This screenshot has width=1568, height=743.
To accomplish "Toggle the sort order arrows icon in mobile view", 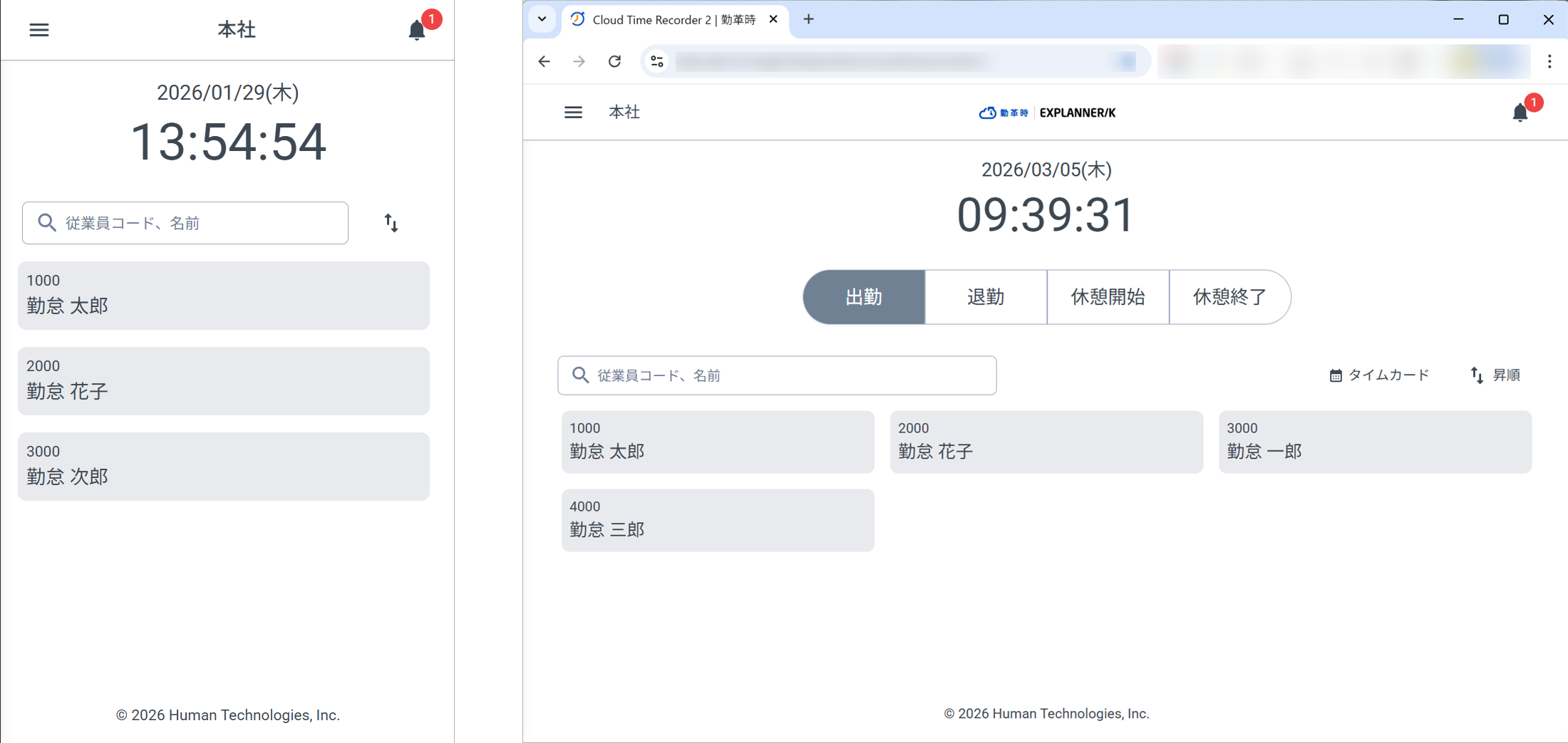I will pyautogui.click(x=391, y=223).
